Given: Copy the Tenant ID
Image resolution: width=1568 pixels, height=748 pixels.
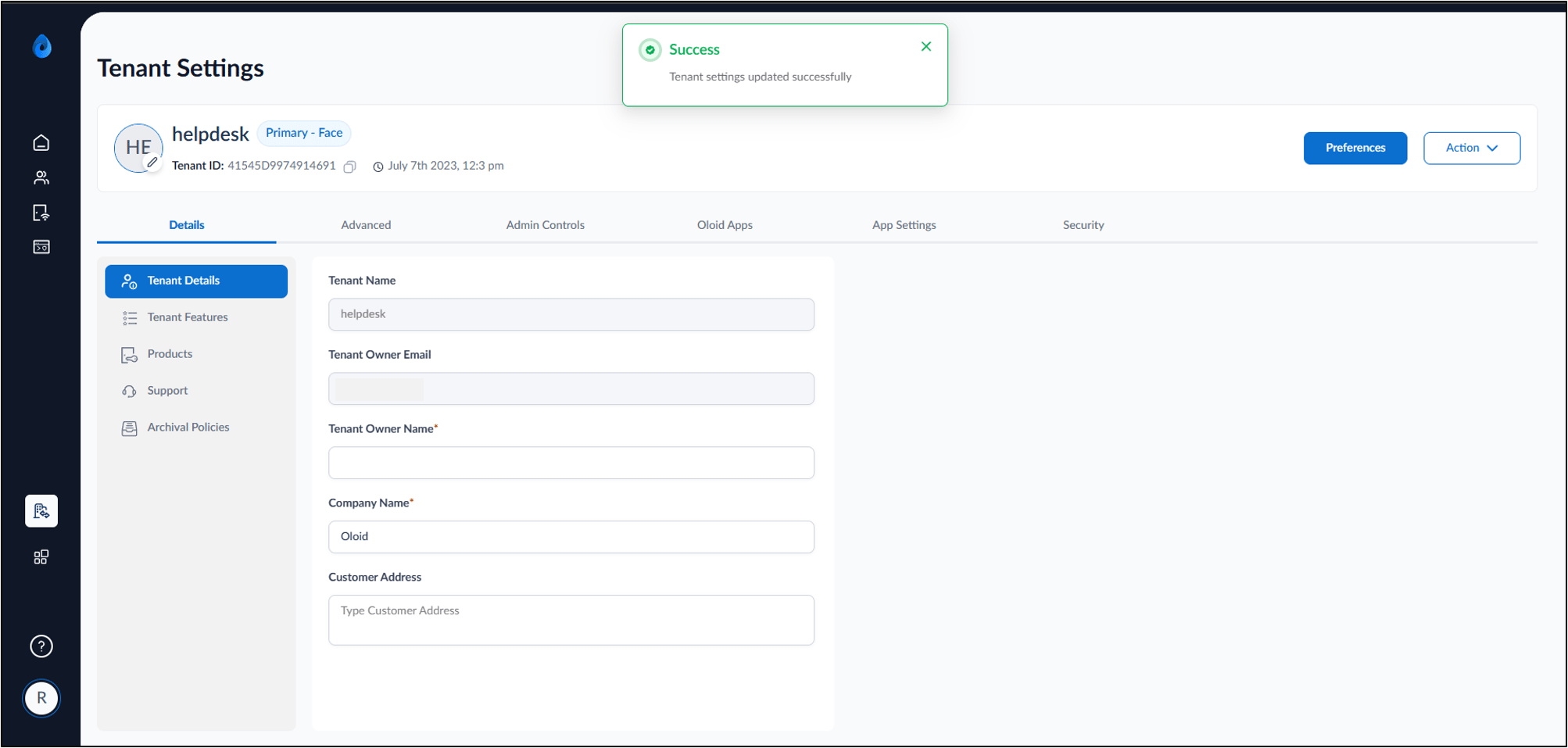Looking at the screenshot, I should coord(350,166).
